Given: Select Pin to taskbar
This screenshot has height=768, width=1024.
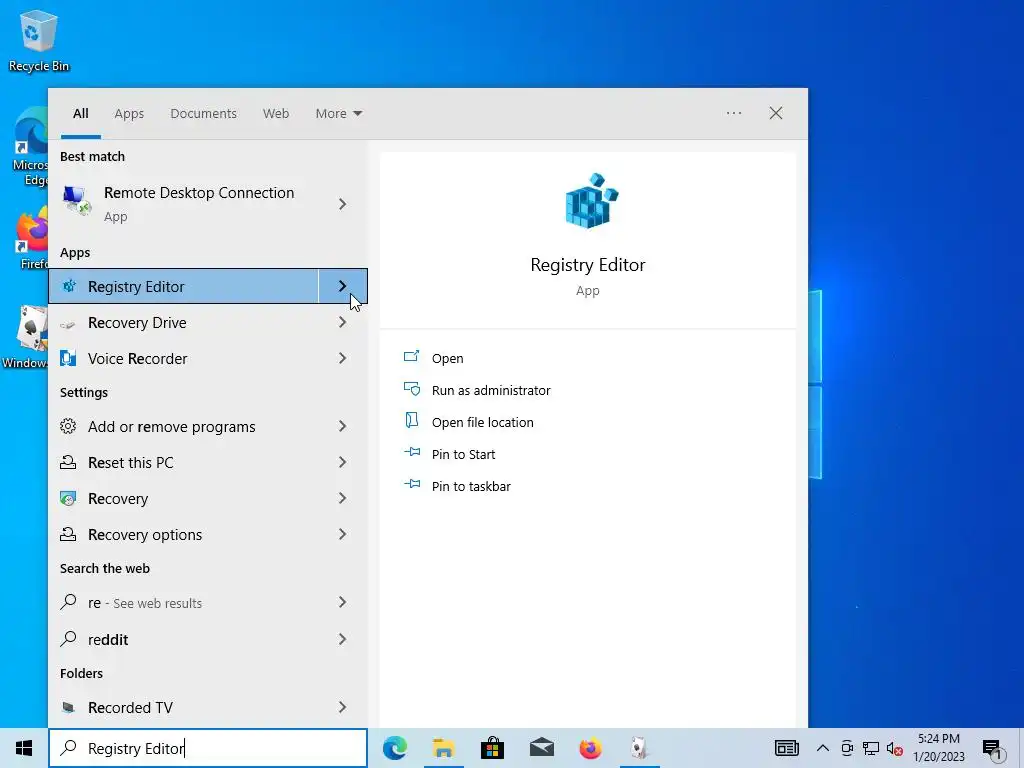Looking at the screenshot, I should click(471, 487).
